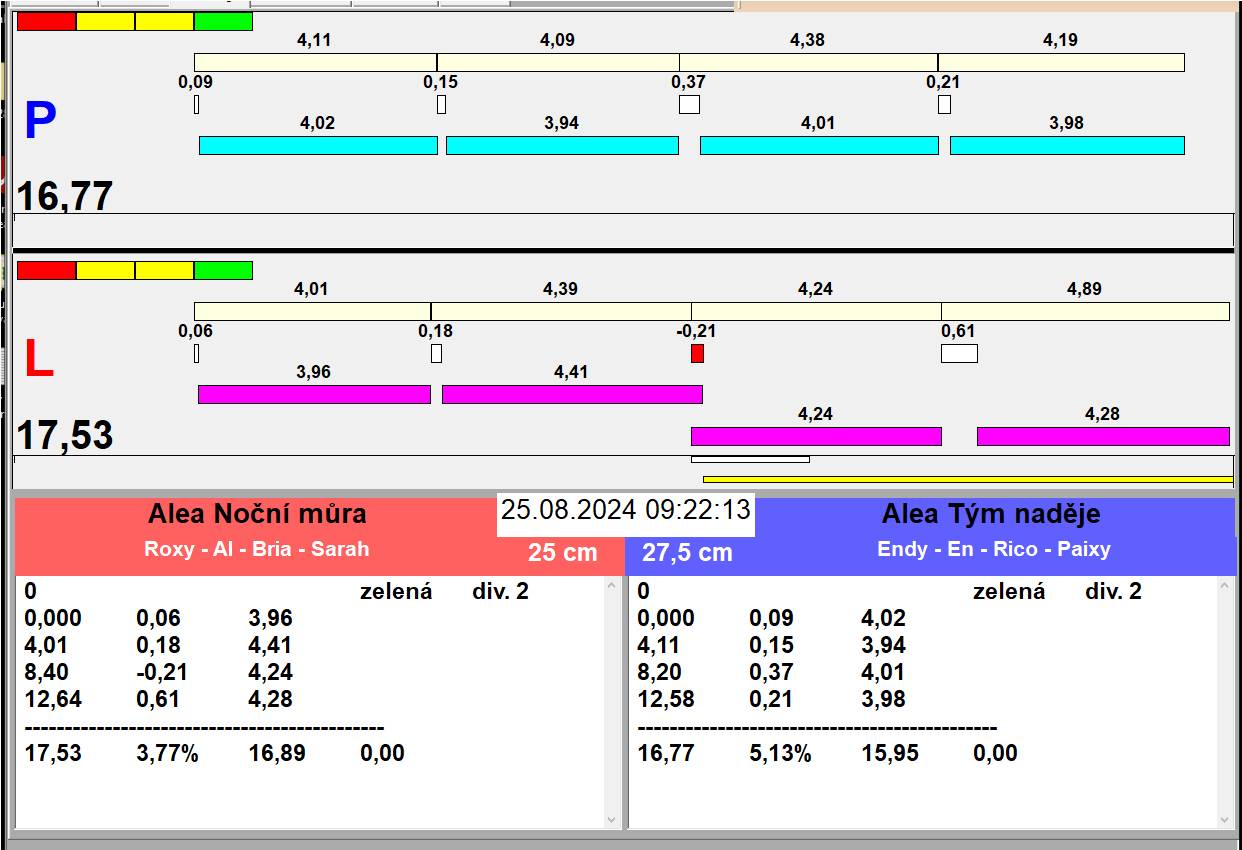Click the blue P lane letter

[40, 121]
